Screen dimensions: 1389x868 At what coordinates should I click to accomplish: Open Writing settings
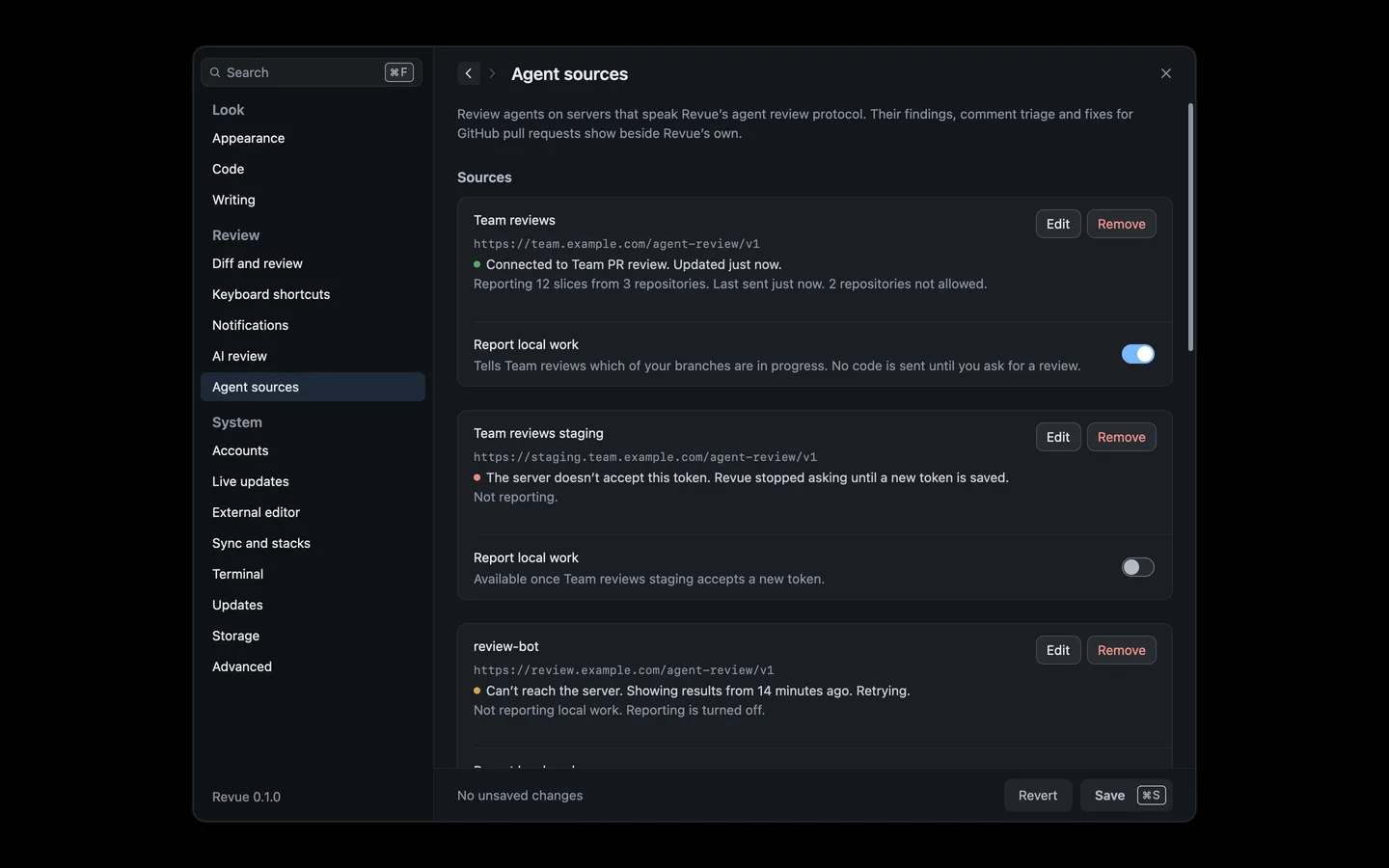coord(313,200)
